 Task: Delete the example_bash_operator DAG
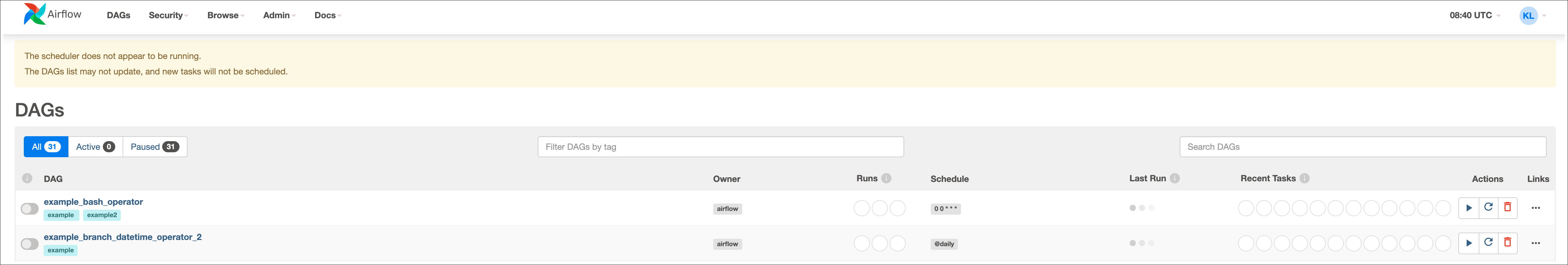1508,208
